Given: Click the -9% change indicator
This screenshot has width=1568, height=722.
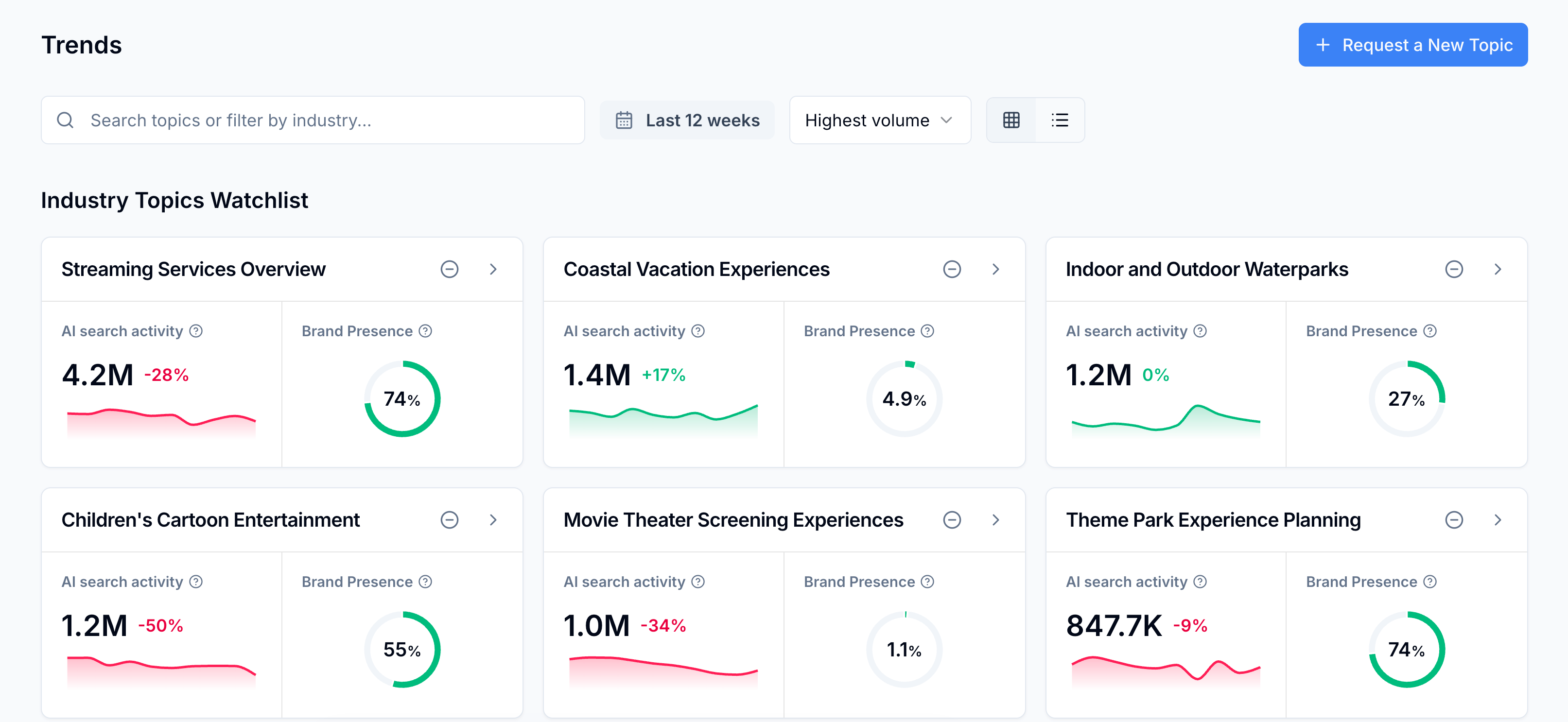Looking at the screenshot, I should coord(1190,626).
